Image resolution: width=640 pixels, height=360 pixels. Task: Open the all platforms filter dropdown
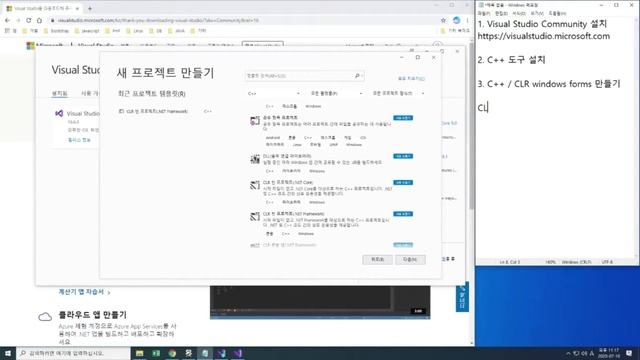336,93
